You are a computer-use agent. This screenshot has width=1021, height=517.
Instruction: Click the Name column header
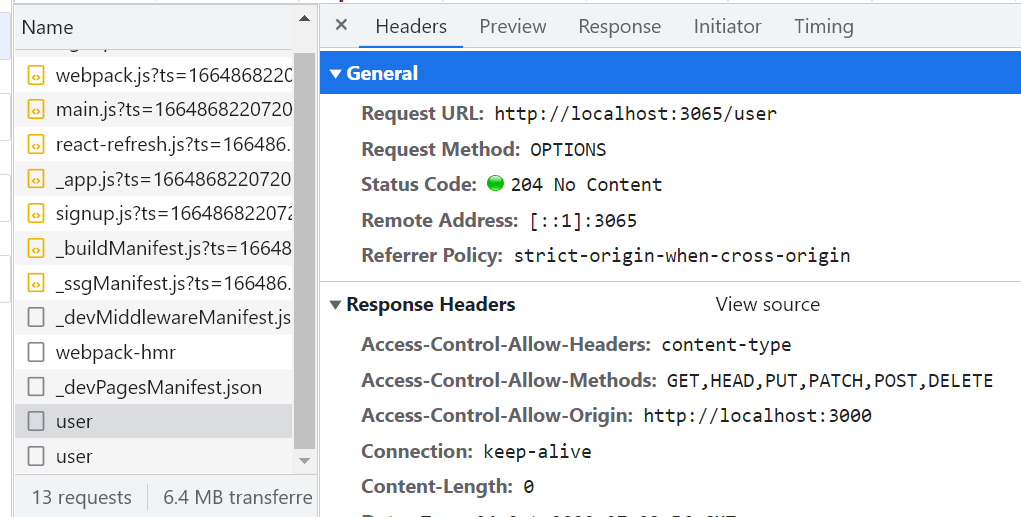coord(47,28)
